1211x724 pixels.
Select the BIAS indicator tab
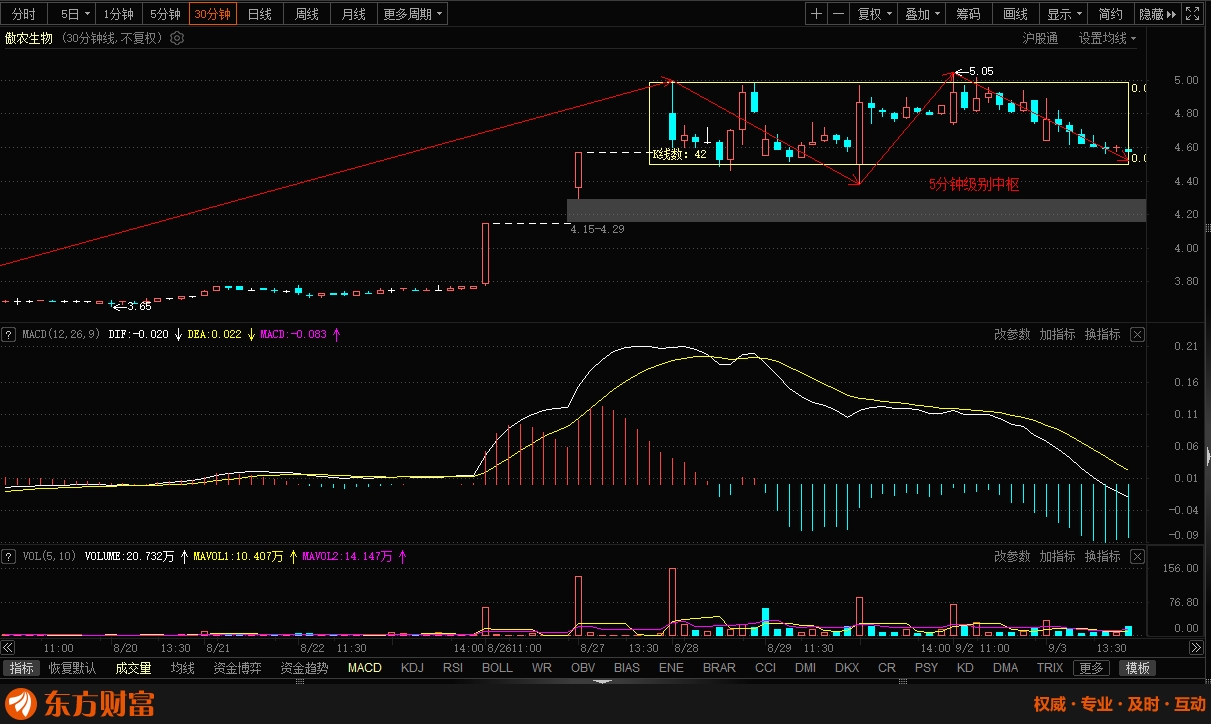point(627,668)
